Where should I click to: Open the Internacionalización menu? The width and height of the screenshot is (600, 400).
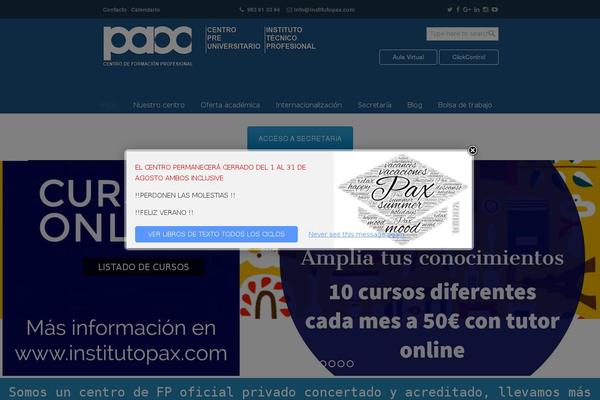pos(309,105)
